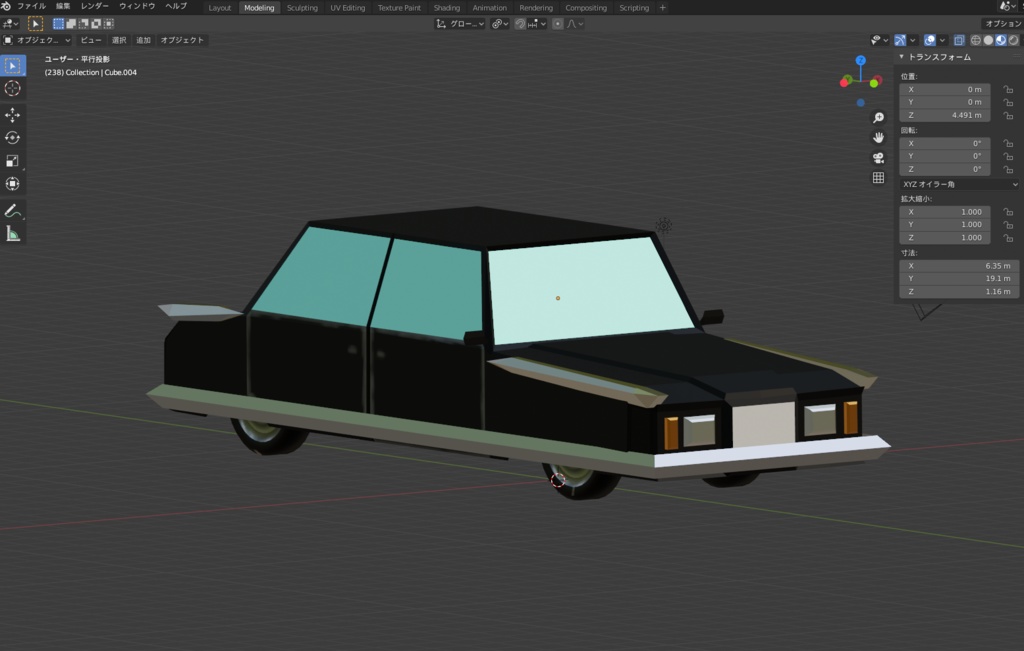
Task: Select the Cursor tool in the toolbar
Action: point(13,88)
